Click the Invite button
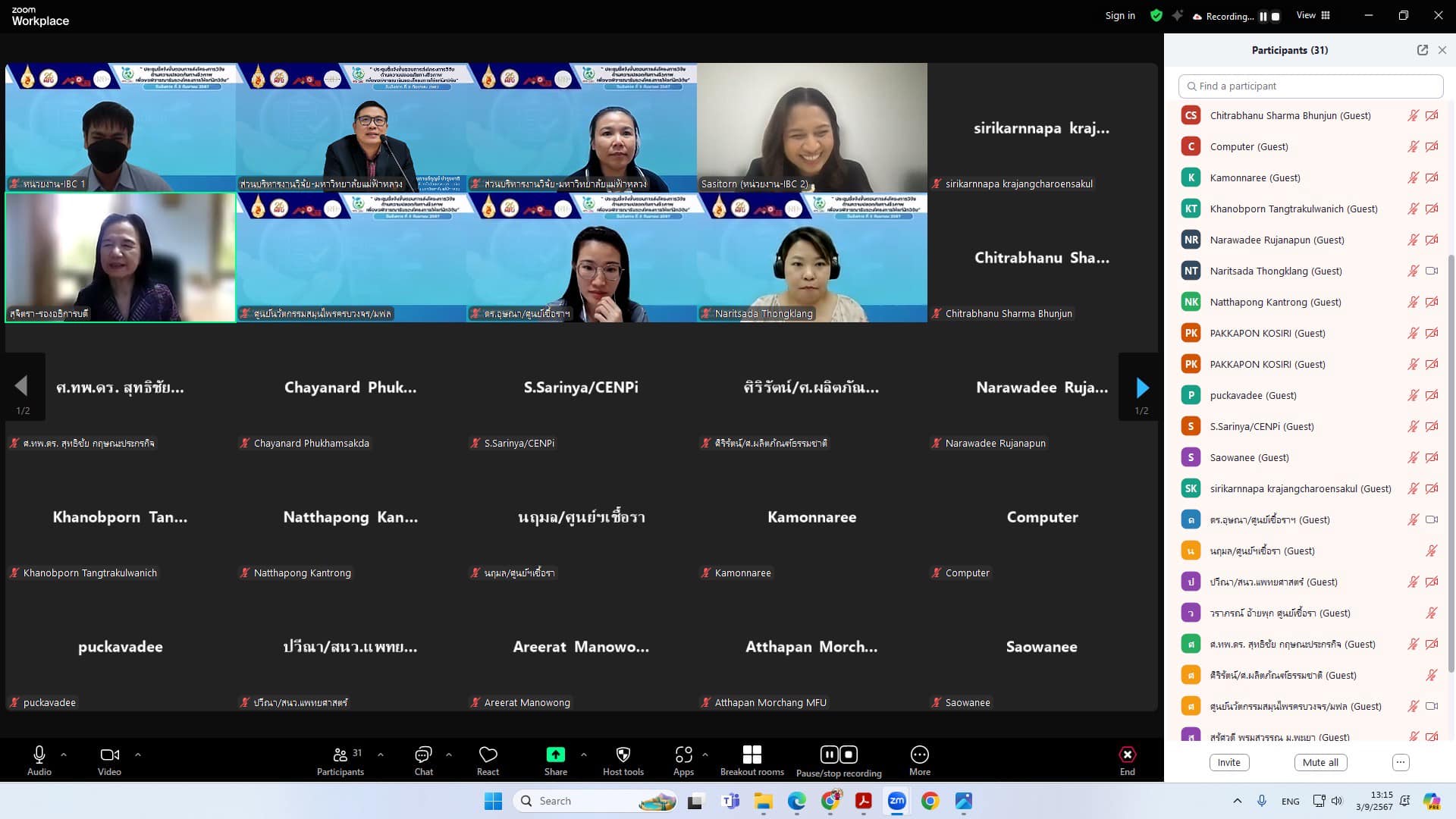The image size is (1456, 819). coord(1229,762)
